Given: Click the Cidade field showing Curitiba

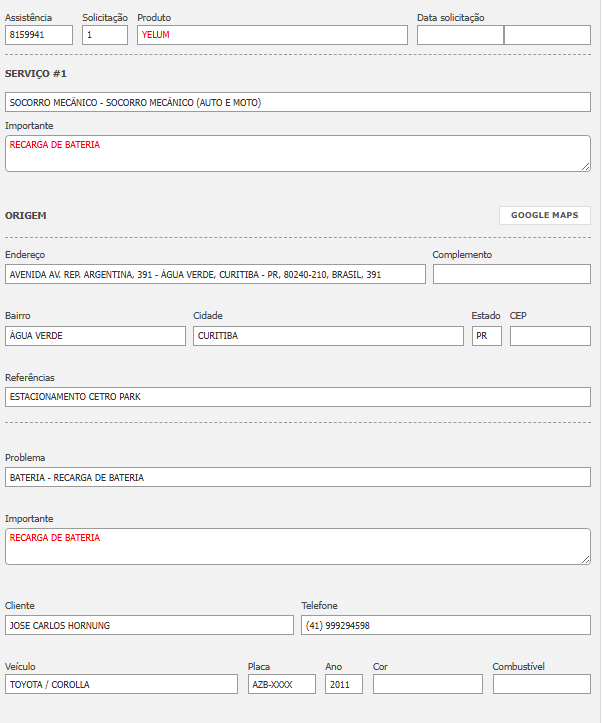Looking at the screenshot, I should (328, 336).
